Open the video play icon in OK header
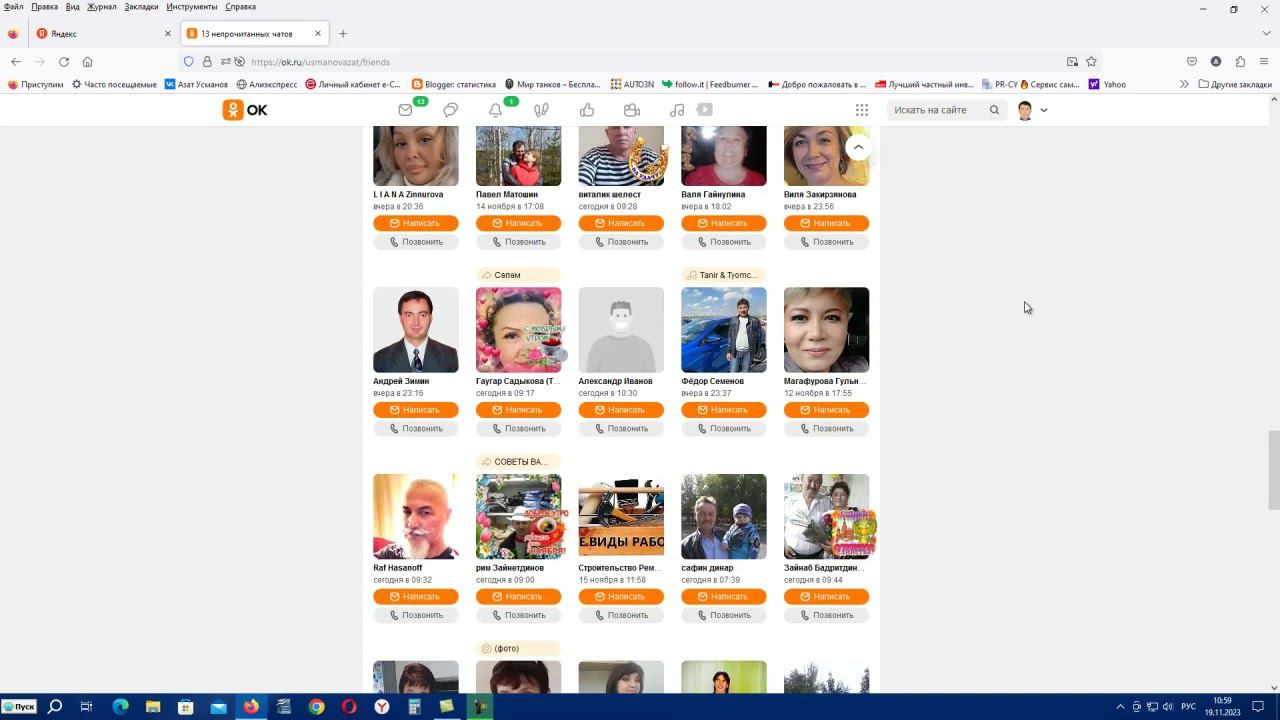The image size is (1280, 720). [705, 110]
